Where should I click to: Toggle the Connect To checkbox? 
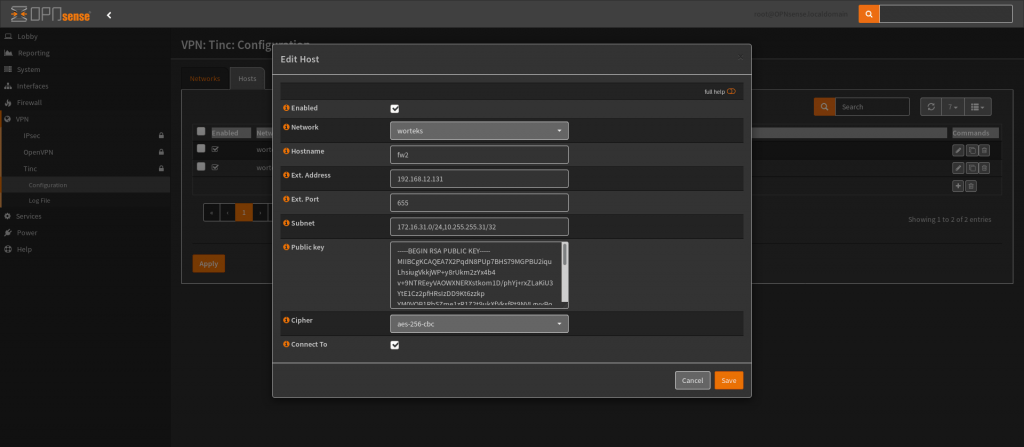coord(395,345)
